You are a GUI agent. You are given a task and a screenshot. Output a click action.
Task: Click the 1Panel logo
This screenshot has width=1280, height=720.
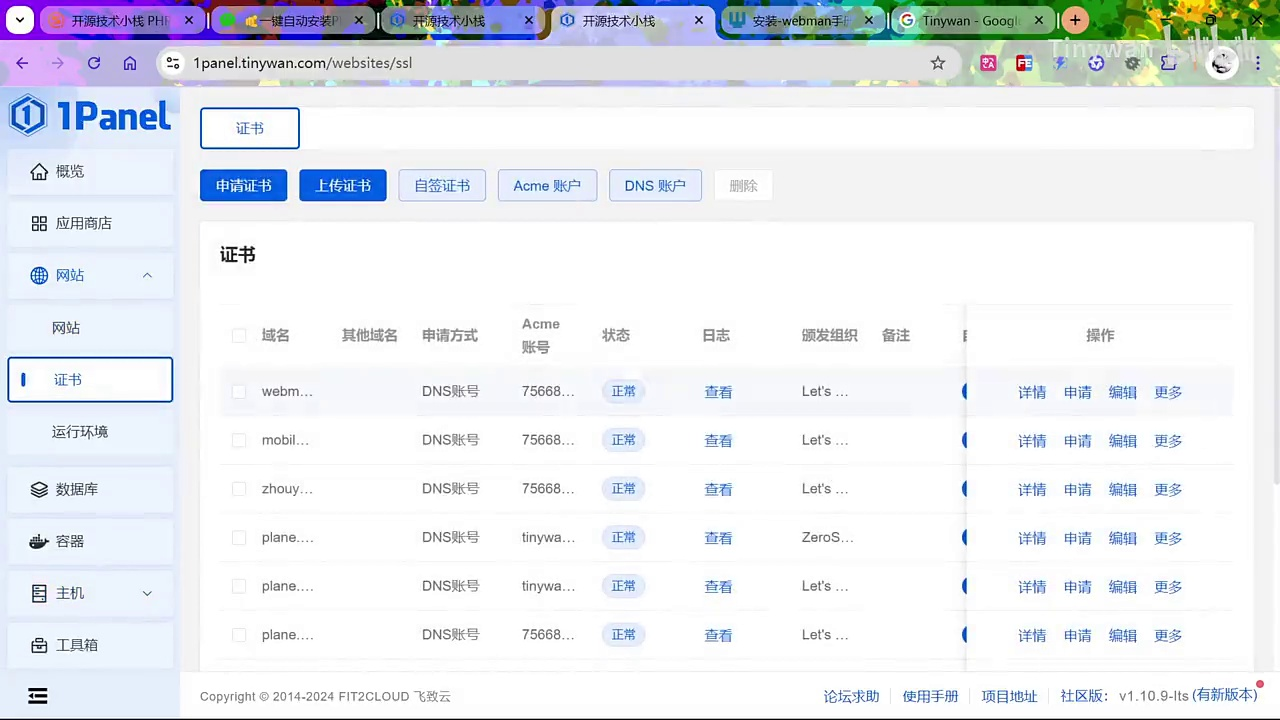pos(90,116)
